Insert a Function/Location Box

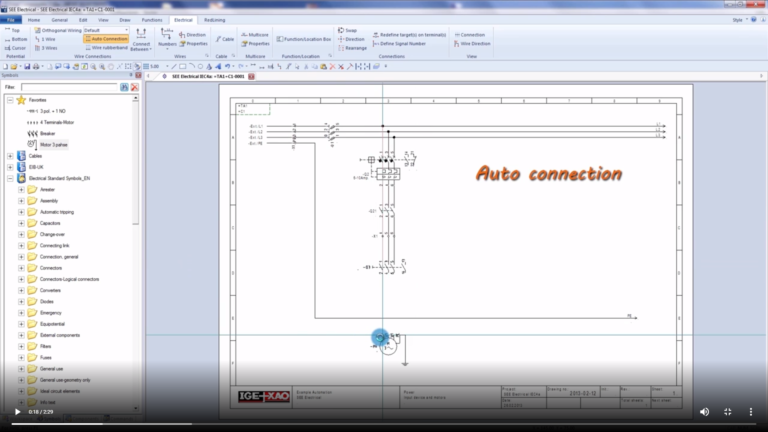(x=304, y=39)
